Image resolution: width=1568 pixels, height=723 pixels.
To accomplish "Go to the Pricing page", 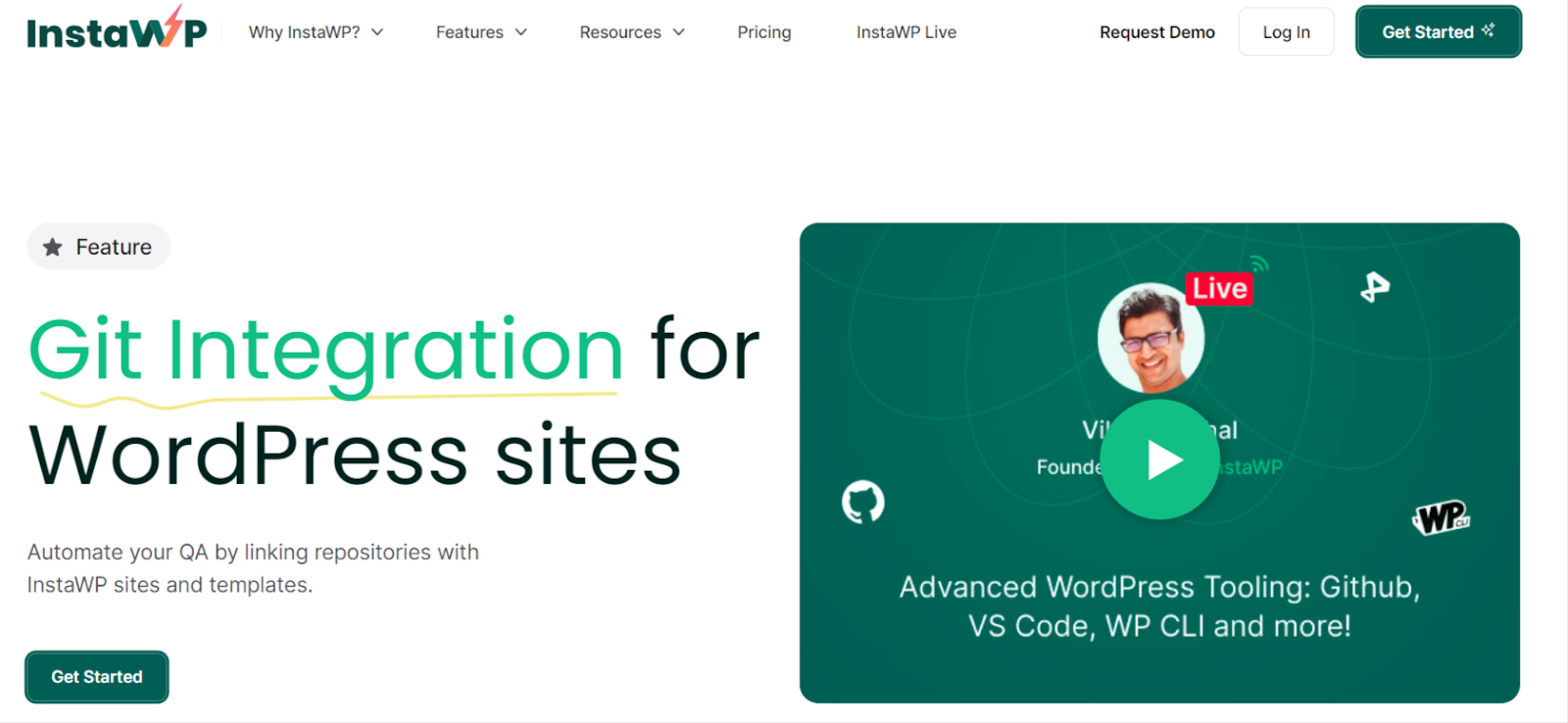I will point(764,32).
